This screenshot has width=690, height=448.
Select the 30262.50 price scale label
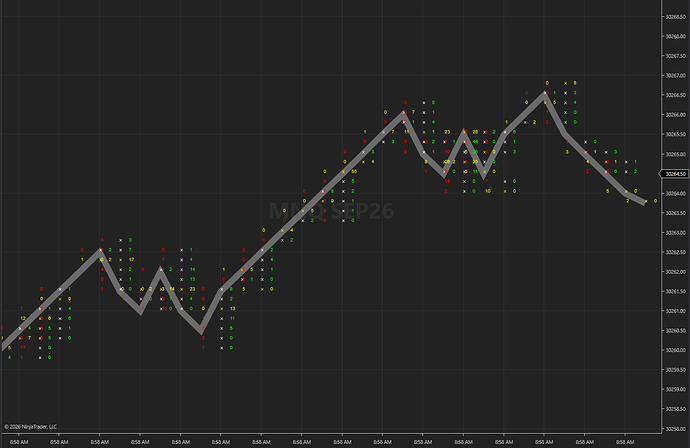[675, 252]
